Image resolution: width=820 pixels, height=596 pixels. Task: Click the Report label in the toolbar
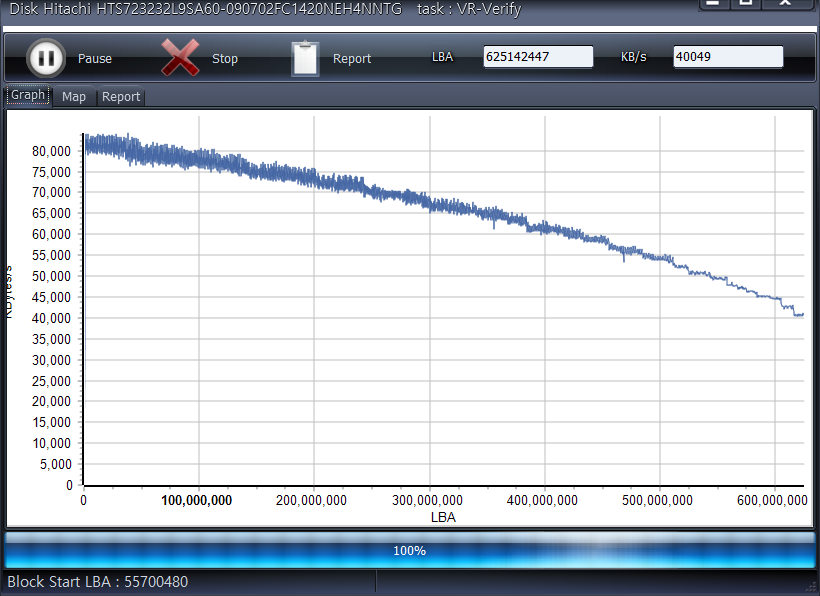tap(352, 59)
